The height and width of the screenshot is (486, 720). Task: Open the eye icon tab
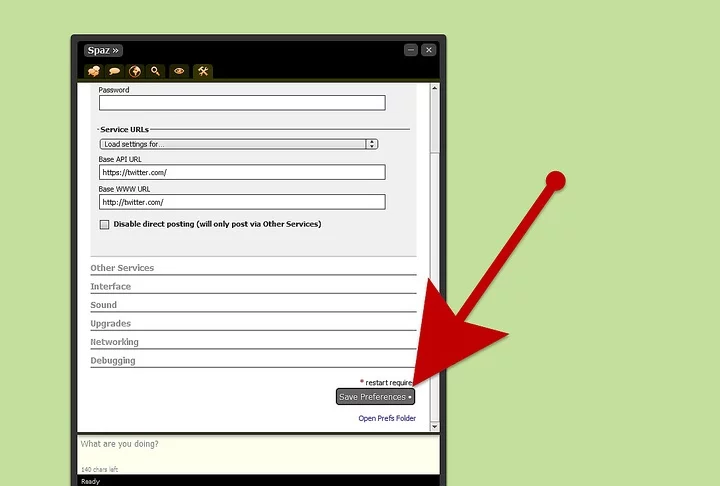coord(179,71)
